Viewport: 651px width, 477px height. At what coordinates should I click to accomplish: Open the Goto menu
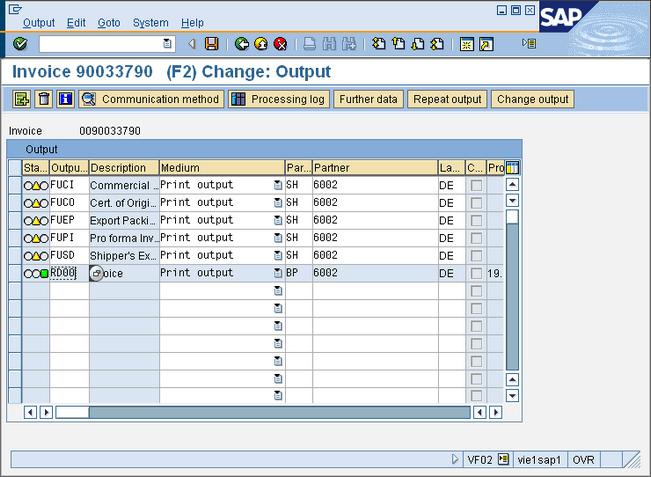pos(108,23)
